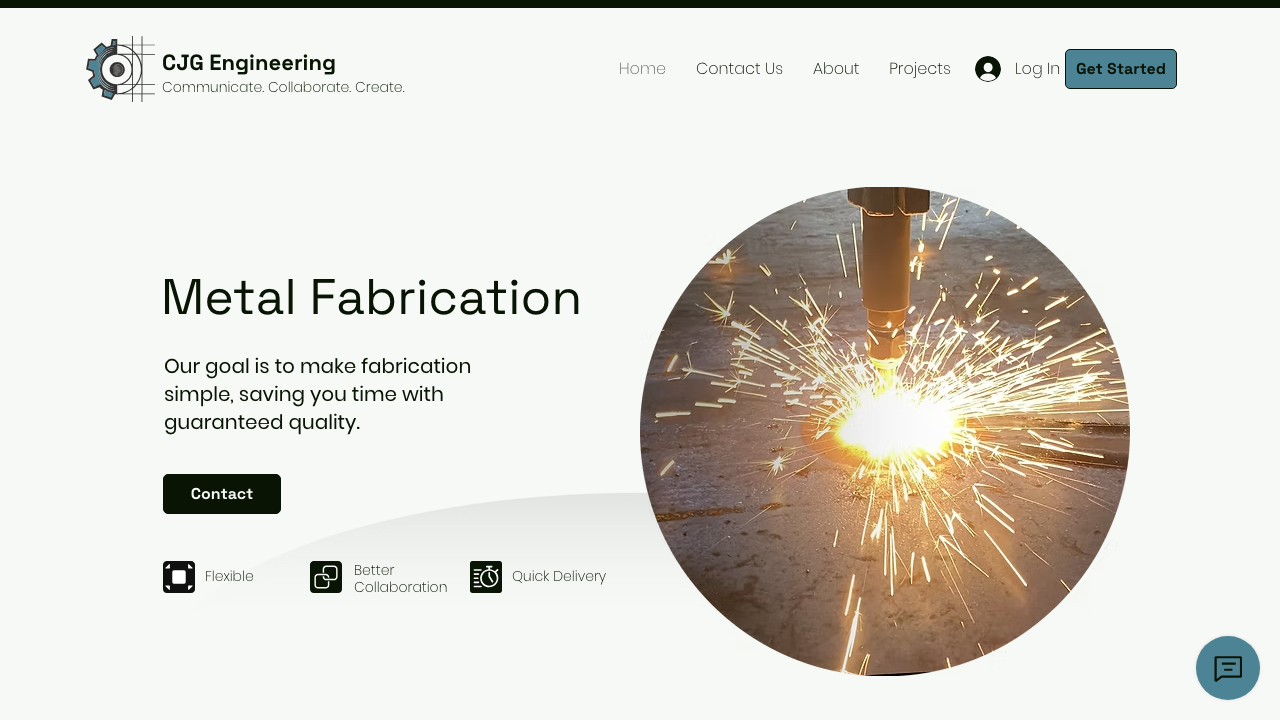Click the CJG Engineering gear logo
1280x720 pixels.
tap(118, 69)
